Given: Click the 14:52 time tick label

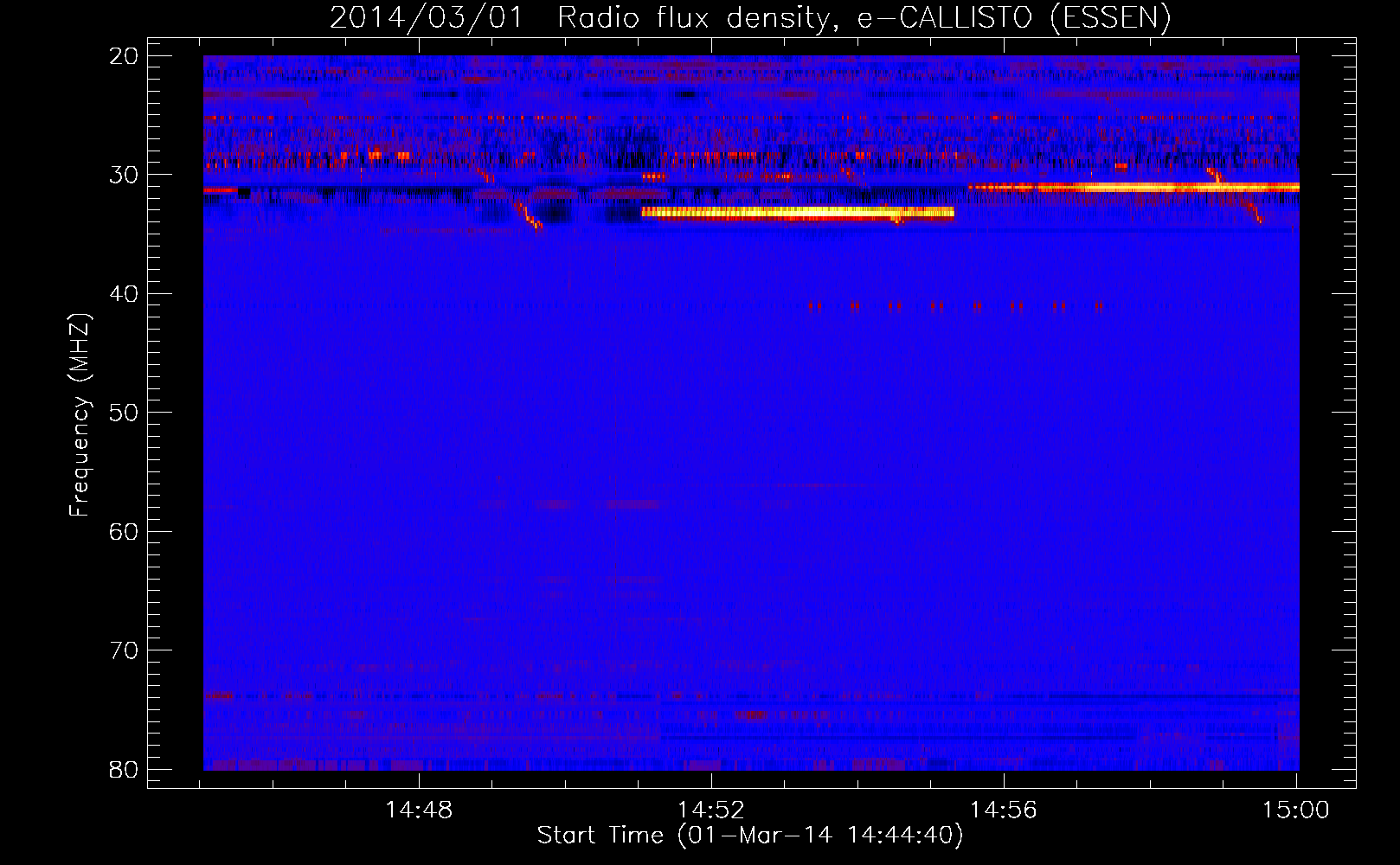Looking at the screenshot, I should (711, 811).
